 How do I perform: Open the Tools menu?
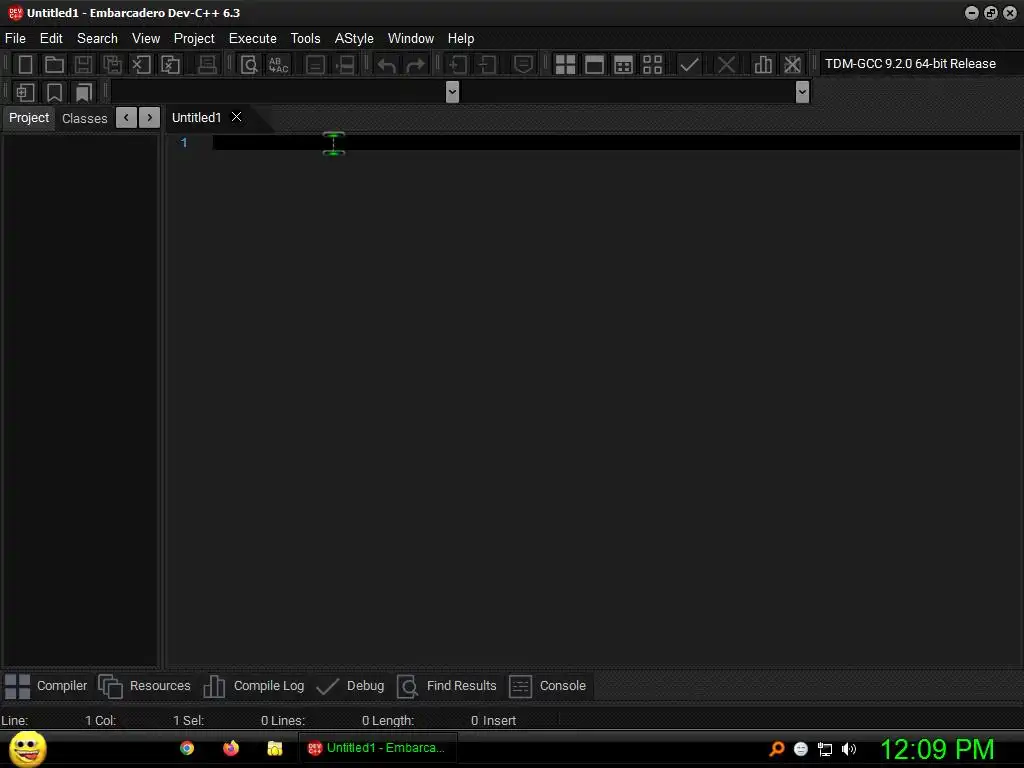(x=306, y=39)
